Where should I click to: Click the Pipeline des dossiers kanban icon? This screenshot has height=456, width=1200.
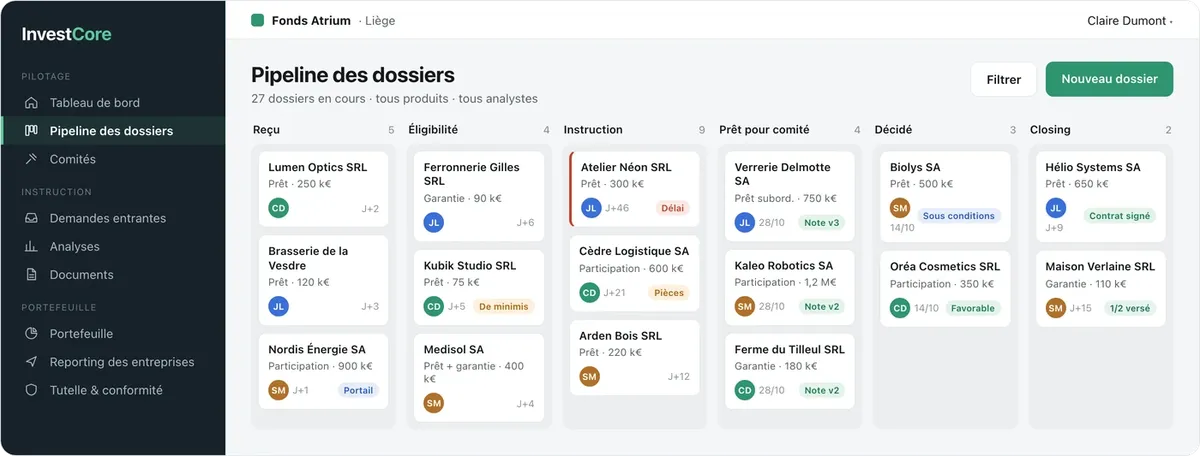pos(31,130)
